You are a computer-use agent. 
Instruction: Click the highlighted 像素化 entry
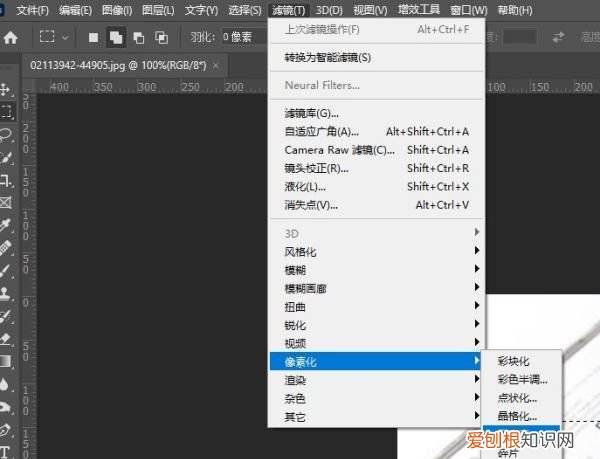click(x=375, y=361)
